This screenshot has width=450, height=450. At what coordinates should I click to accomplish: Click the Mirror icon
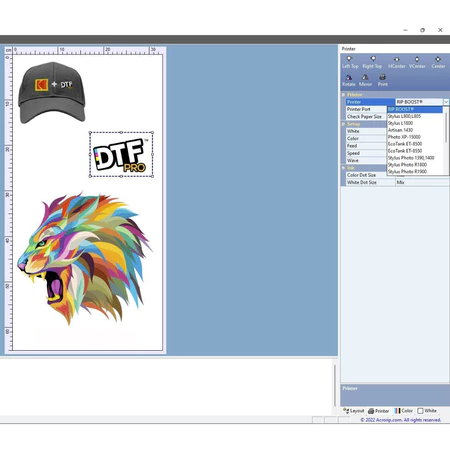[x=365, y=80]
